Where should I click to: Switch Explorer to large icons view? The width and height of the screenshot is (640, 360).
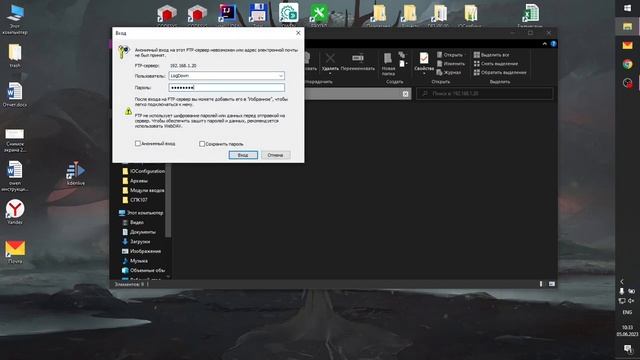(x=551, y=284)
